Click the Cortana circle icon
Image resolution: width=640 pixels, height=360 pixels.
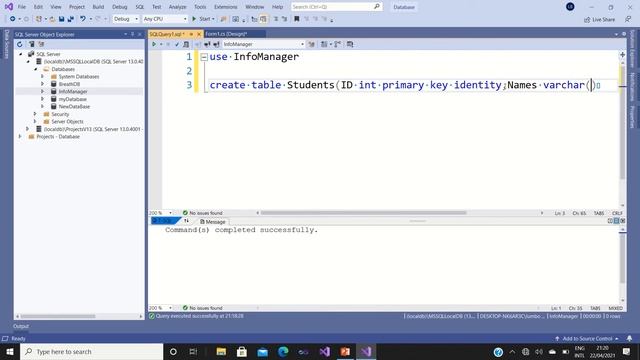173,351
